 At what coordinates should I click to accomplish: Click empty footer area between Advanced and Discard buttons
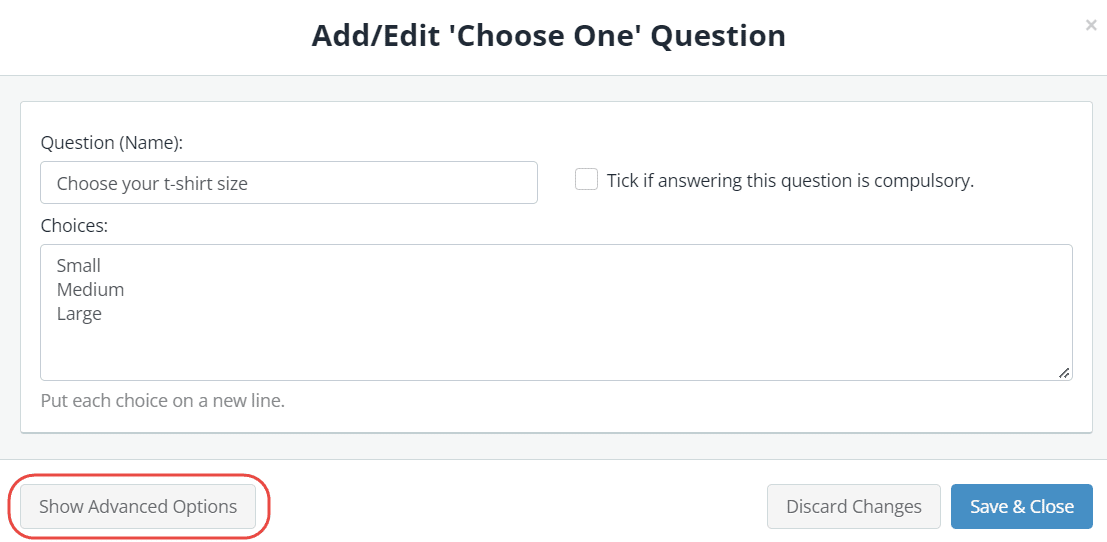tap(511, 507)
